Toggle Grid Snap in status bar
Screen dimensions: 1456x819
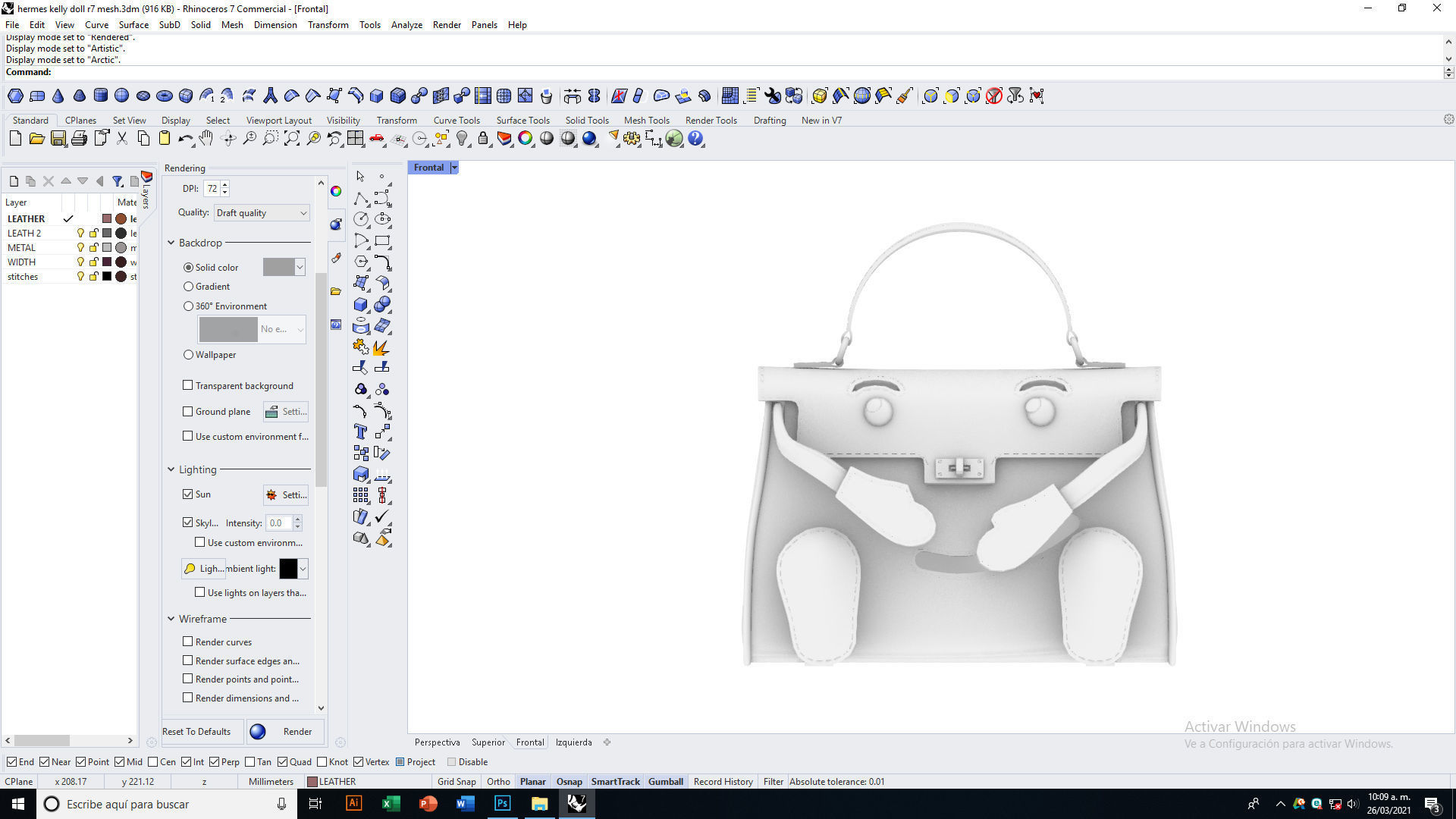tap(457, 782)
